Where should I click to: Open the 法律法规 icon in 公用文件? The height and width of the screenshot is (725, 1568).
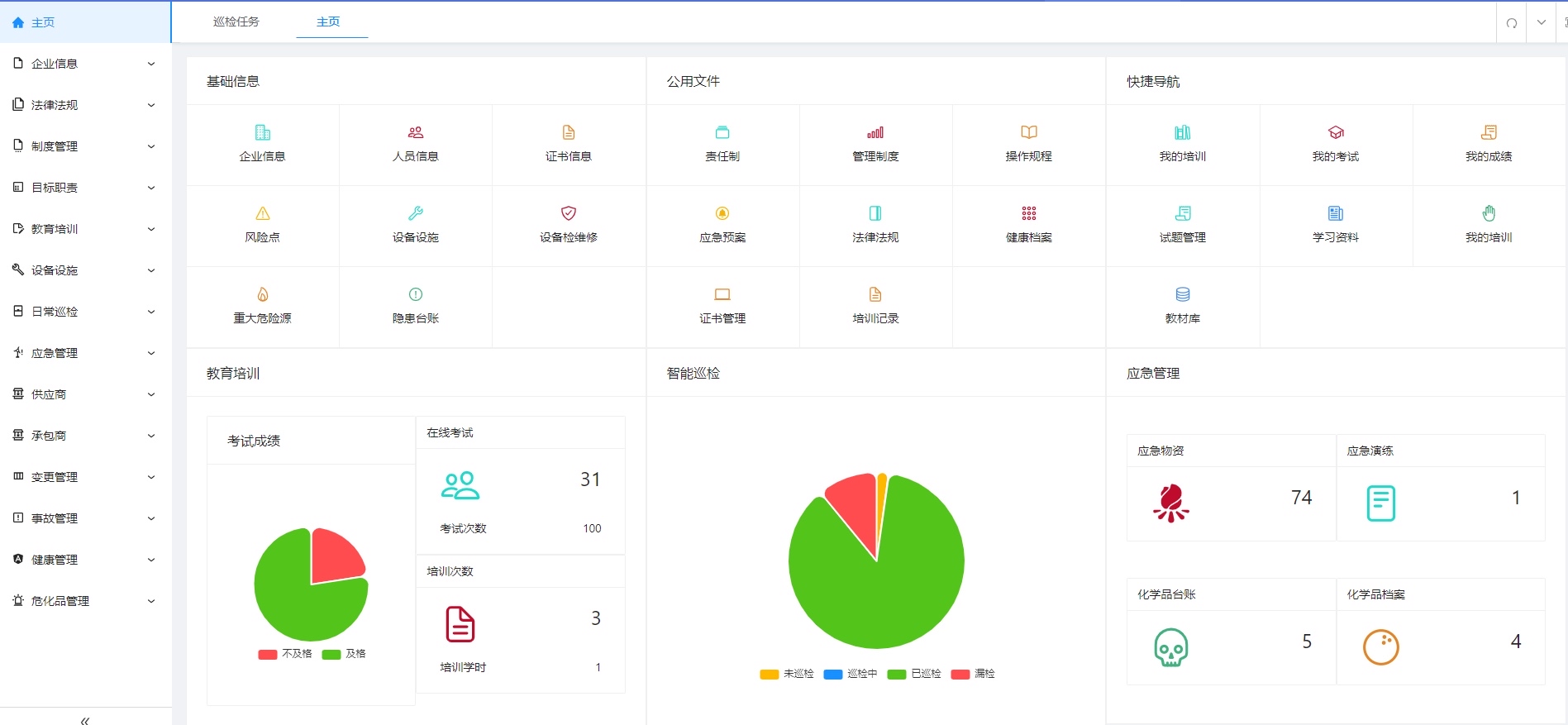875,213
